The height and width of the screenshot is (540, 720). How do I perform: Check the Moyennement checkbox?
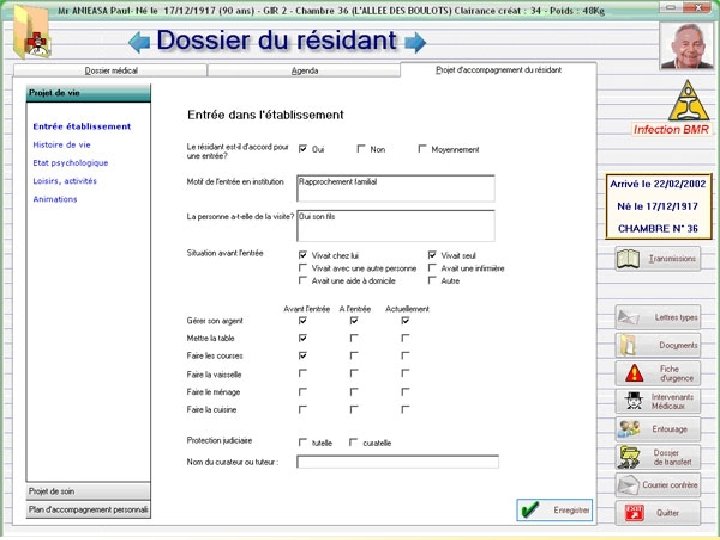422,149
